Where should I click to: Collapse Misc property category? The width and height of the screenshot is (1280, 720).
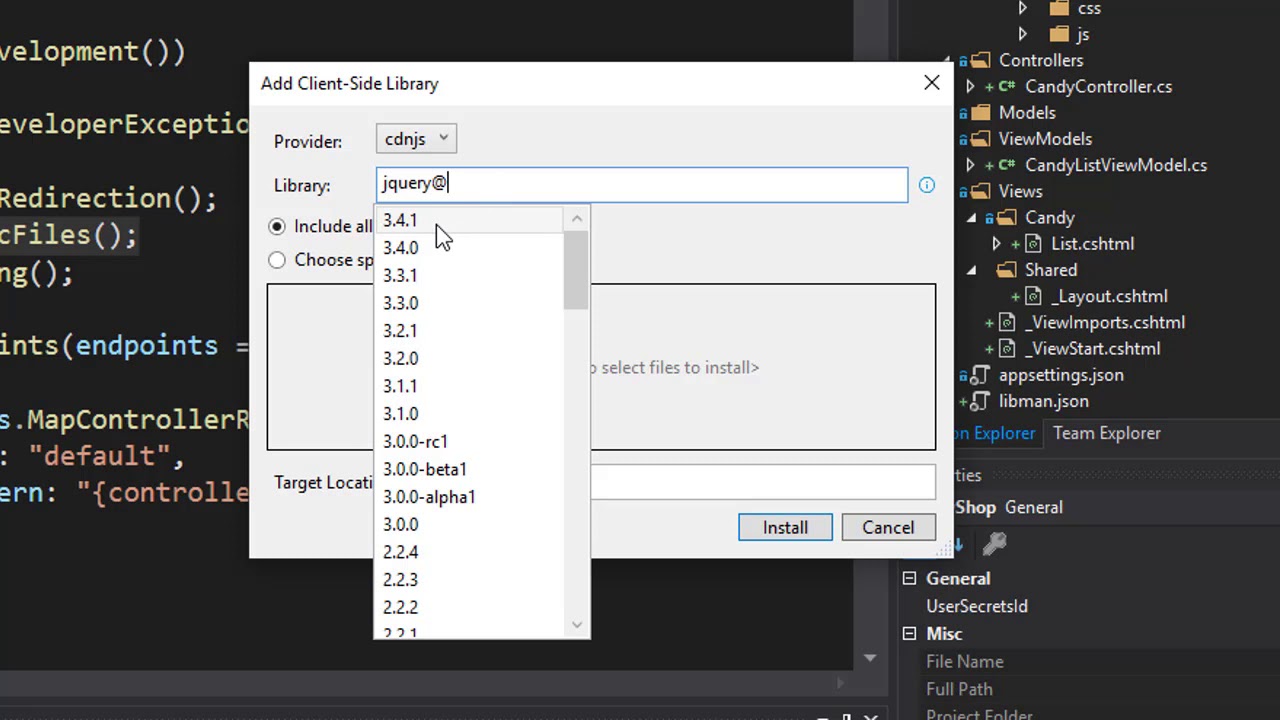coord(909,633)
